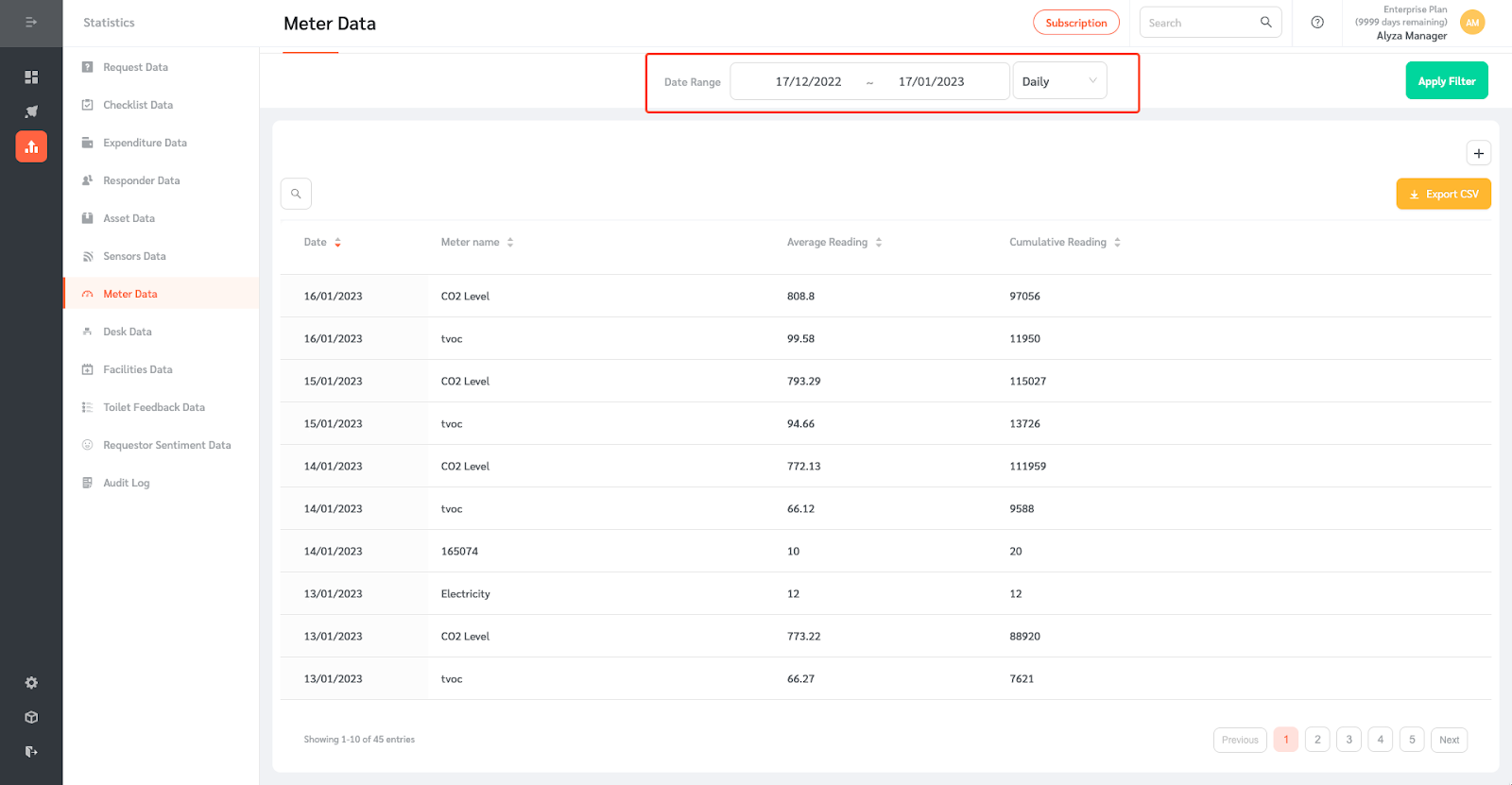
Task: Open Responder Data menu item
Action: 141,180
